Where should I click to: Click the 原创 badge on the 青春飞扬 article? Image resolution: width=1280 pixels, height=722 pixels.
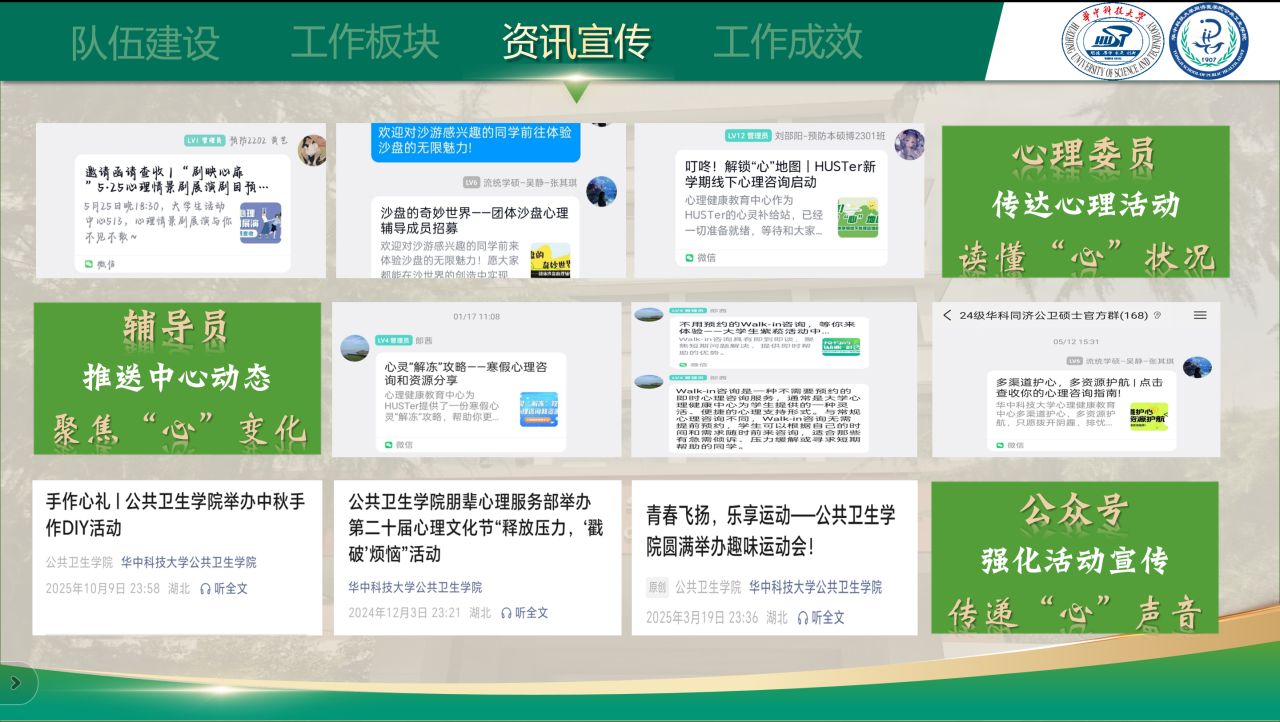tap(656, 588)
